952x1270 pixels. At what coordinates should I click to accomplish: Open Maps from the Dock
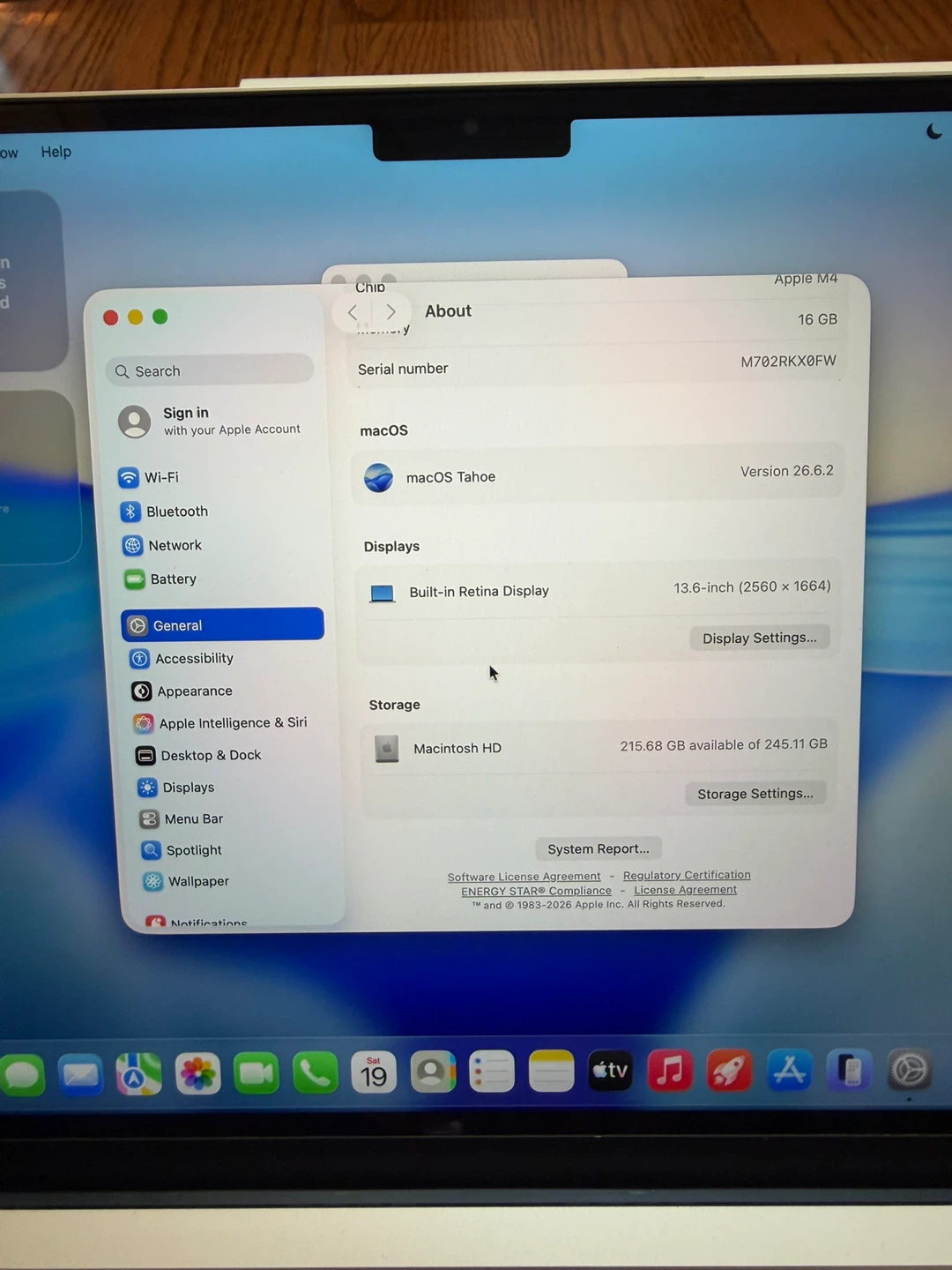point(138,1074)
